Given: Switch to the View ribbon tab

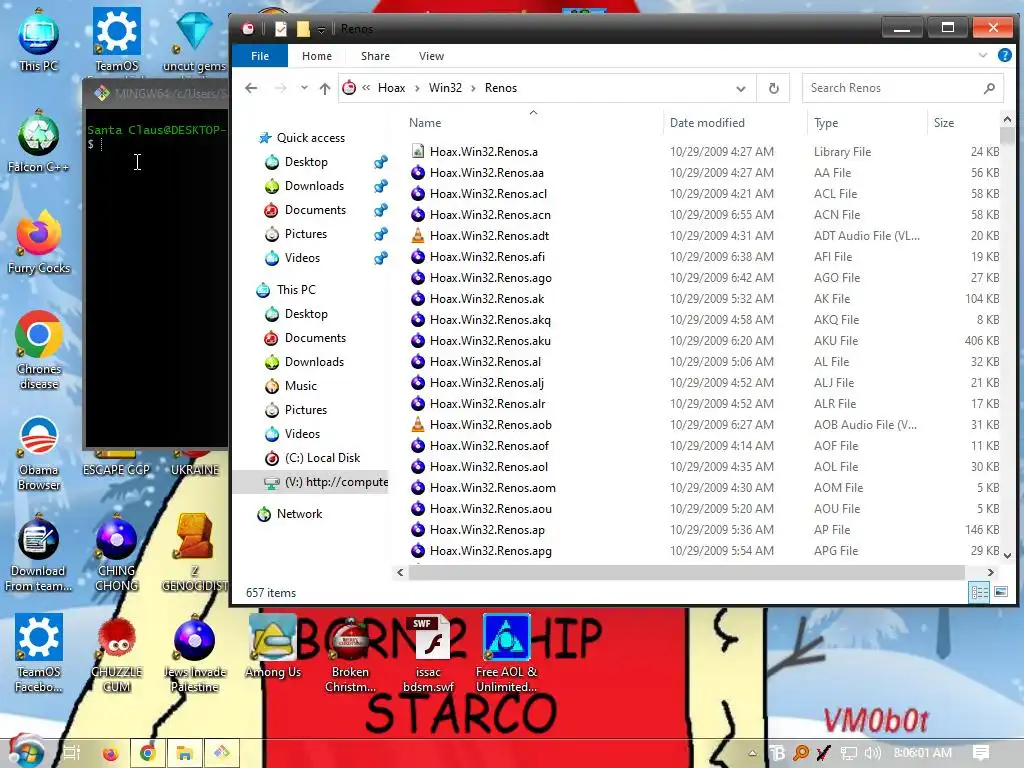Looking at the screenshot, I should click(431, 56).
